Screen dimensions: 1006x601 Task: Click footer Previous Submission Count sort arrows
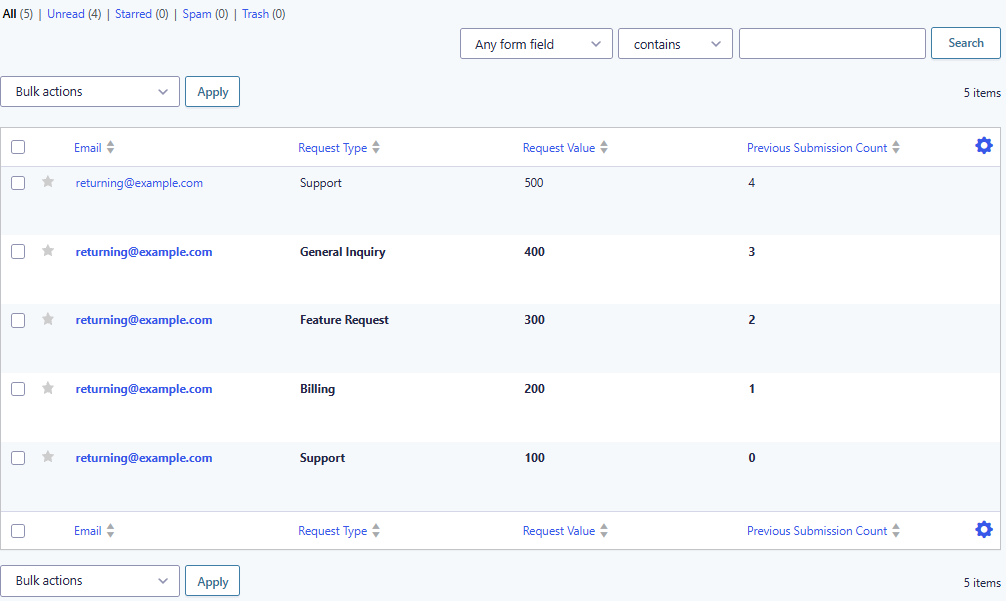coord(896,530)
